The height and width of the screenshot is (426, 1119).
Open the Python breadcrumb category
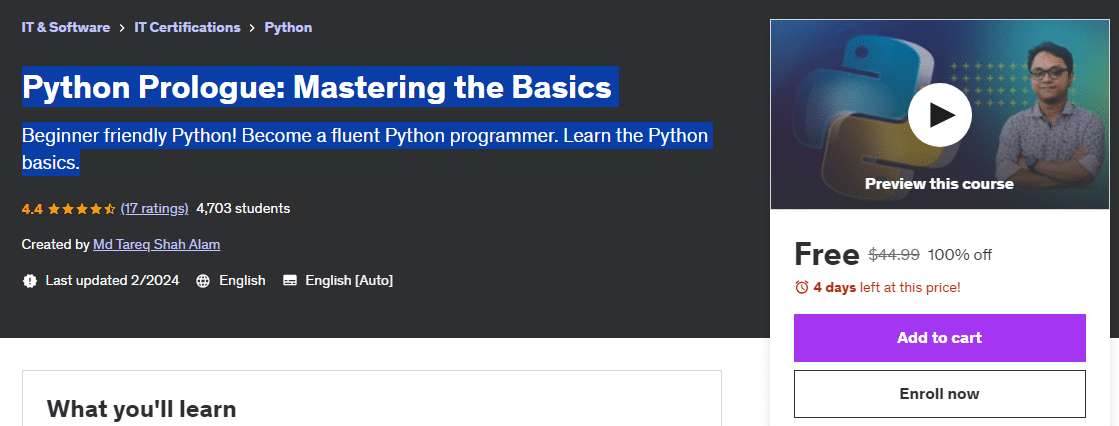click(288, 27)
